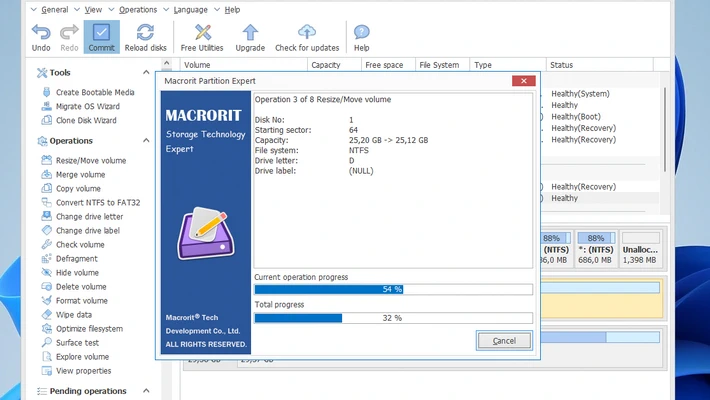
Task: Select the Healthy(System) volume row
Action: pyautogui.click(x=580, y=93)
